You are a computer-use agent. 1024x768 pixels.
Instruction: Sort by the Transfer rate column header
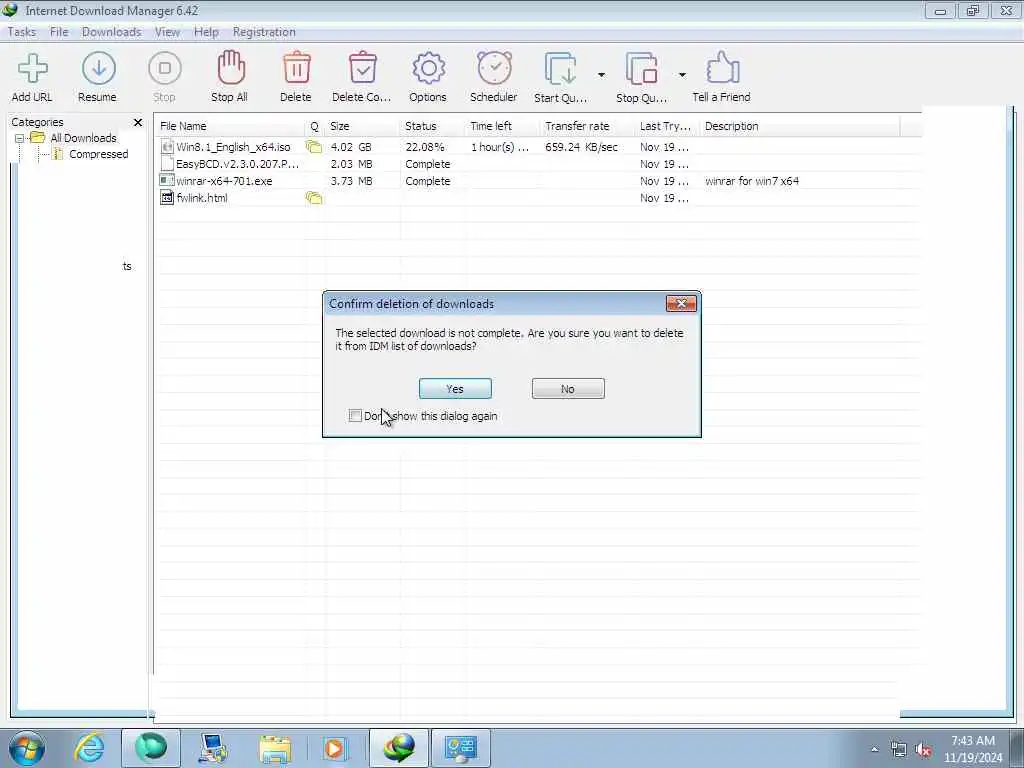point(588,126)
